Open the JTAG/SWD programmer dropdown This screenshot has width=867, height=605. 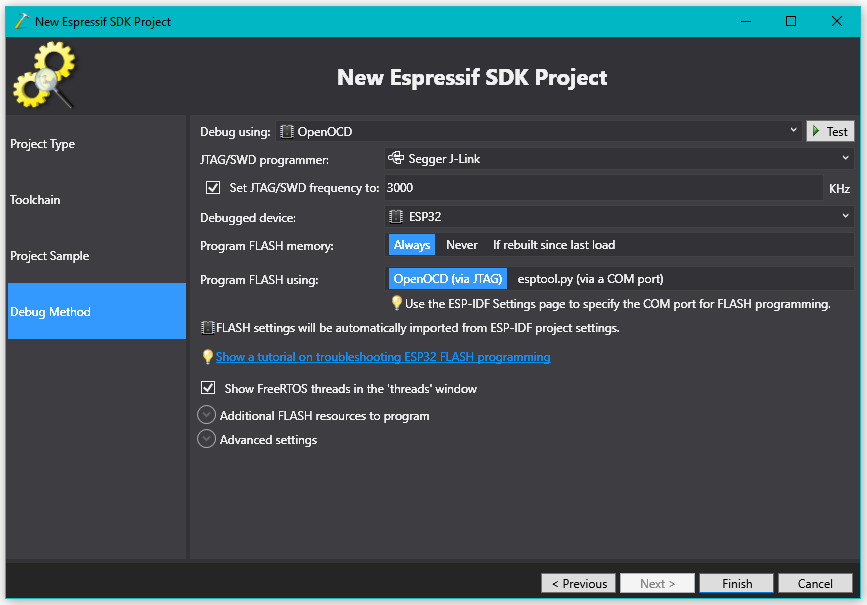point(619,159)
